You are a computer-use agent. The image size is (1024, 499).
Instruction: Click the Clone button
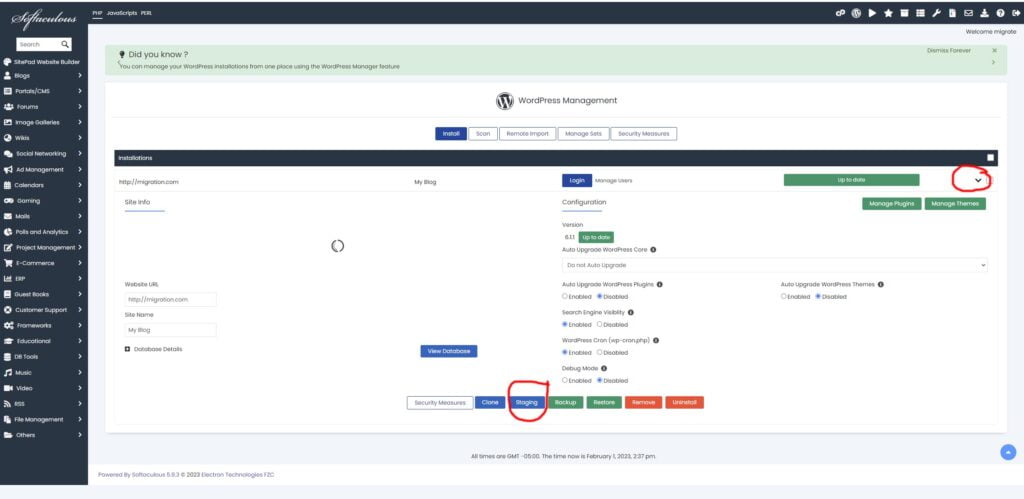pyautogui.click(x=490, y=402)
